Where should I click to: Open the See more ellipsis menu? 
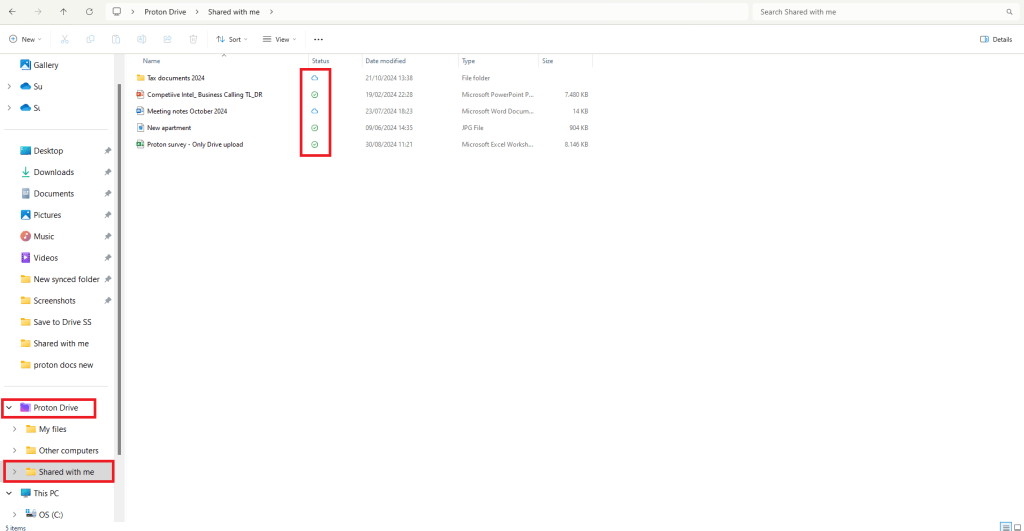click(x=318, y=39)
